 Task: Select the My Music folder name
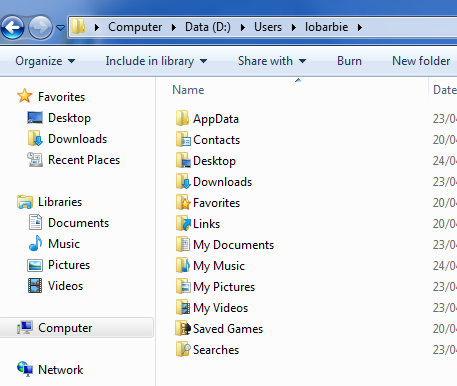[219, 266]
